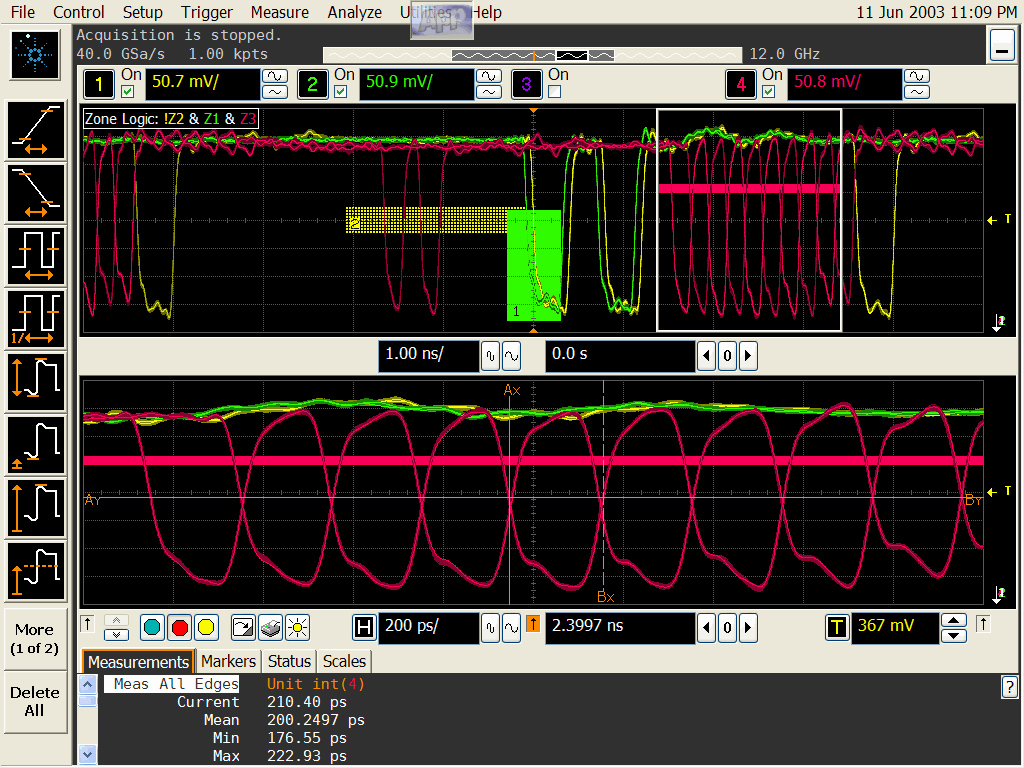Increase trigger level with up arrow

(955, 620)
